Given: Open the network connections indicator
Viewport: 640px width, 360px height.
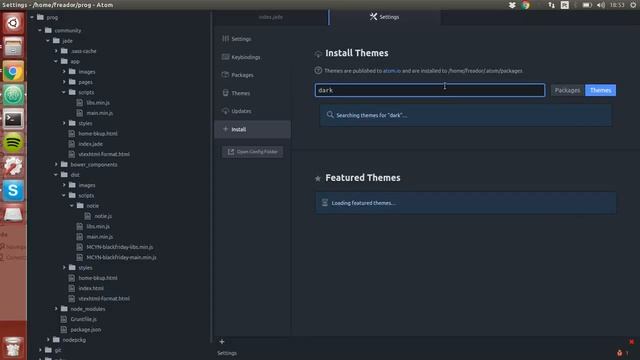Looking at the screenshot, I should (551, 5).
